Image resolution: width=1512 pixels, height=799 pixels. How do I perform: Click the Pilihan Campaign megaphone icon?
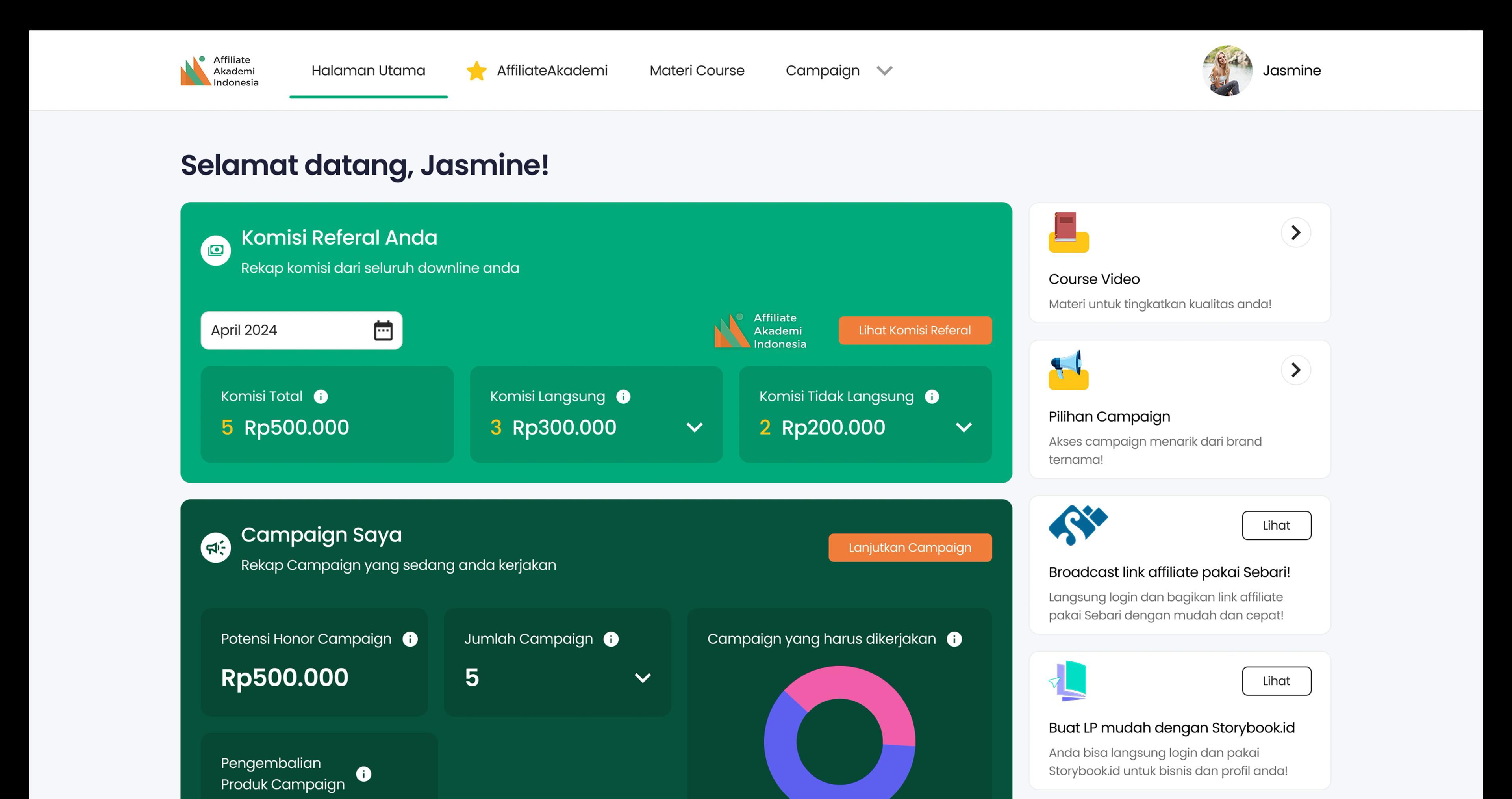1069,370
